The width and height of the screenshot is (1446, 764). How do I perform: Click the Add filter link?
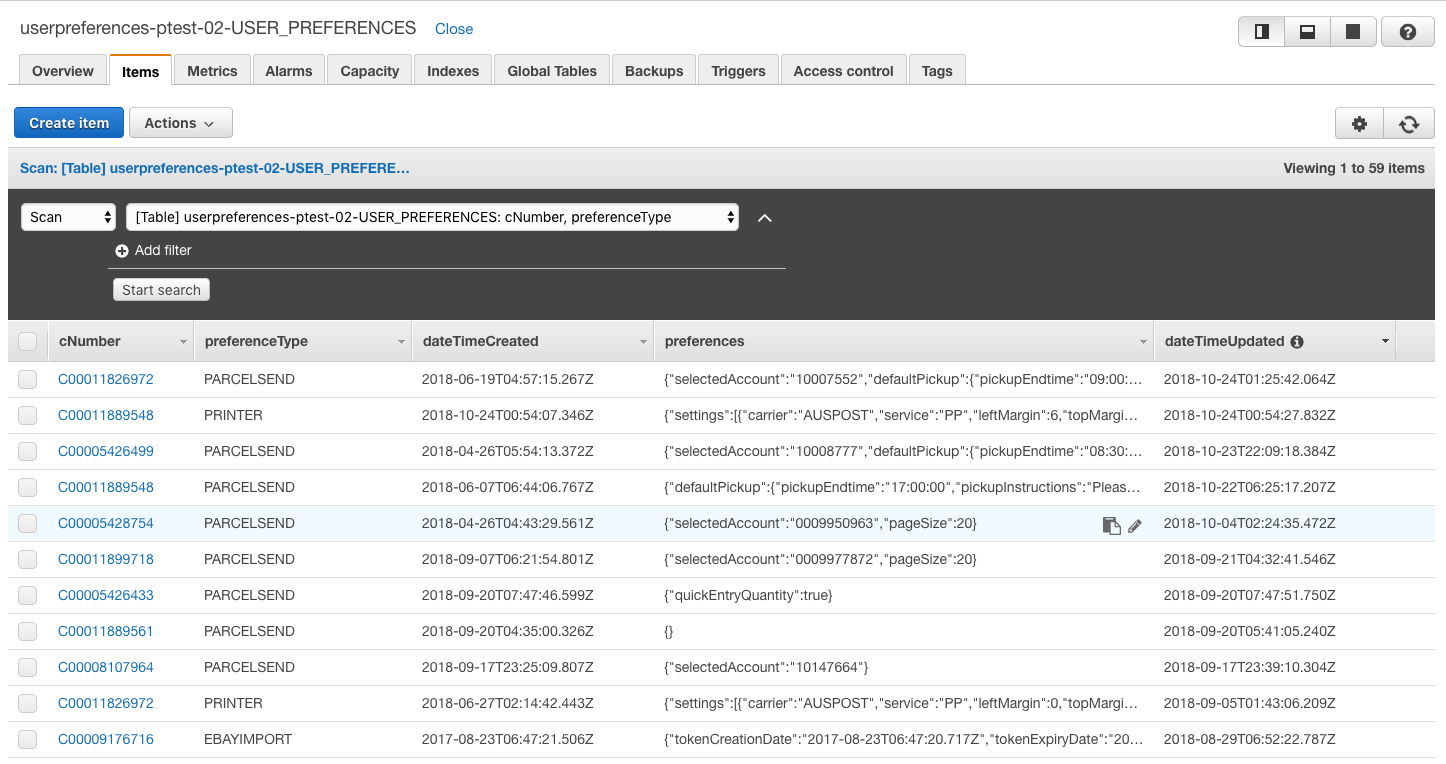(x=163, y=251)
